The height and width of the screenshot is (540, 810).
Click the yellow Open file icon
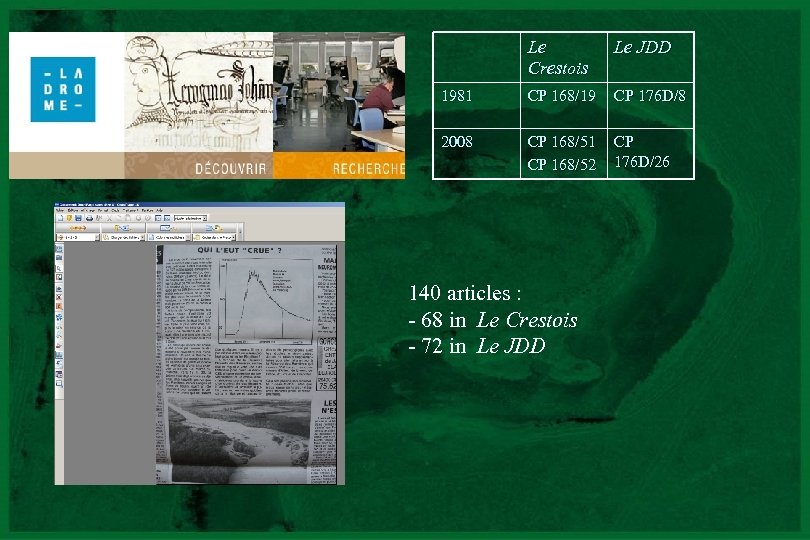point(69,218)
